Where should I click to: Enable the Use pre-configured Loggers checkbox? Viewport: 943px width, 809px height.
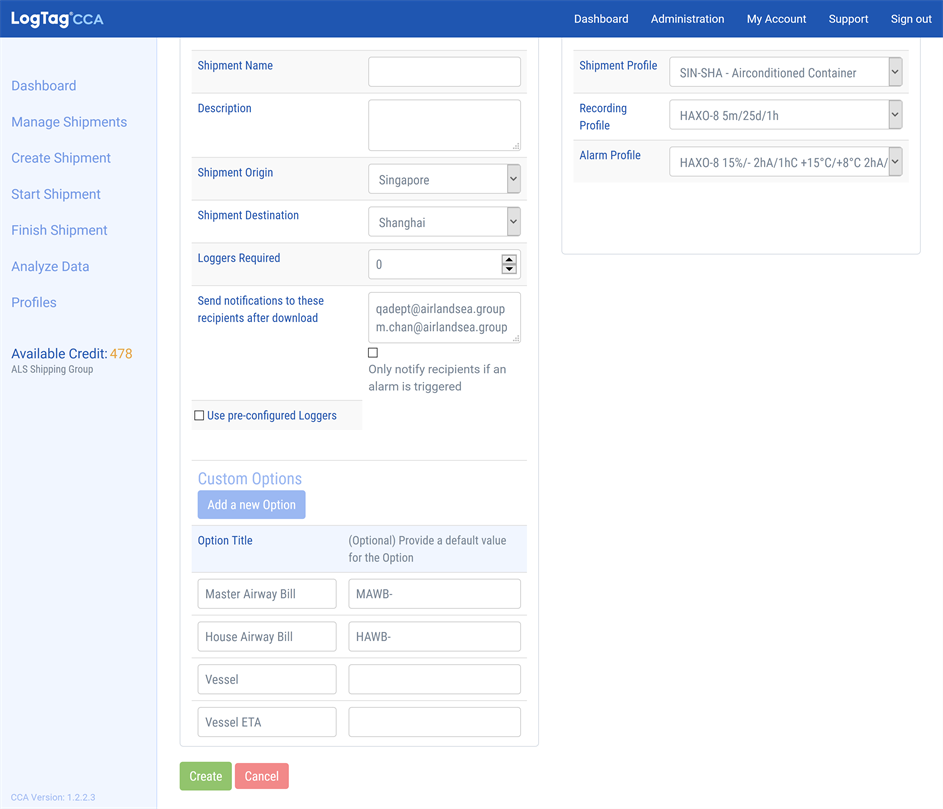point(199,414)
